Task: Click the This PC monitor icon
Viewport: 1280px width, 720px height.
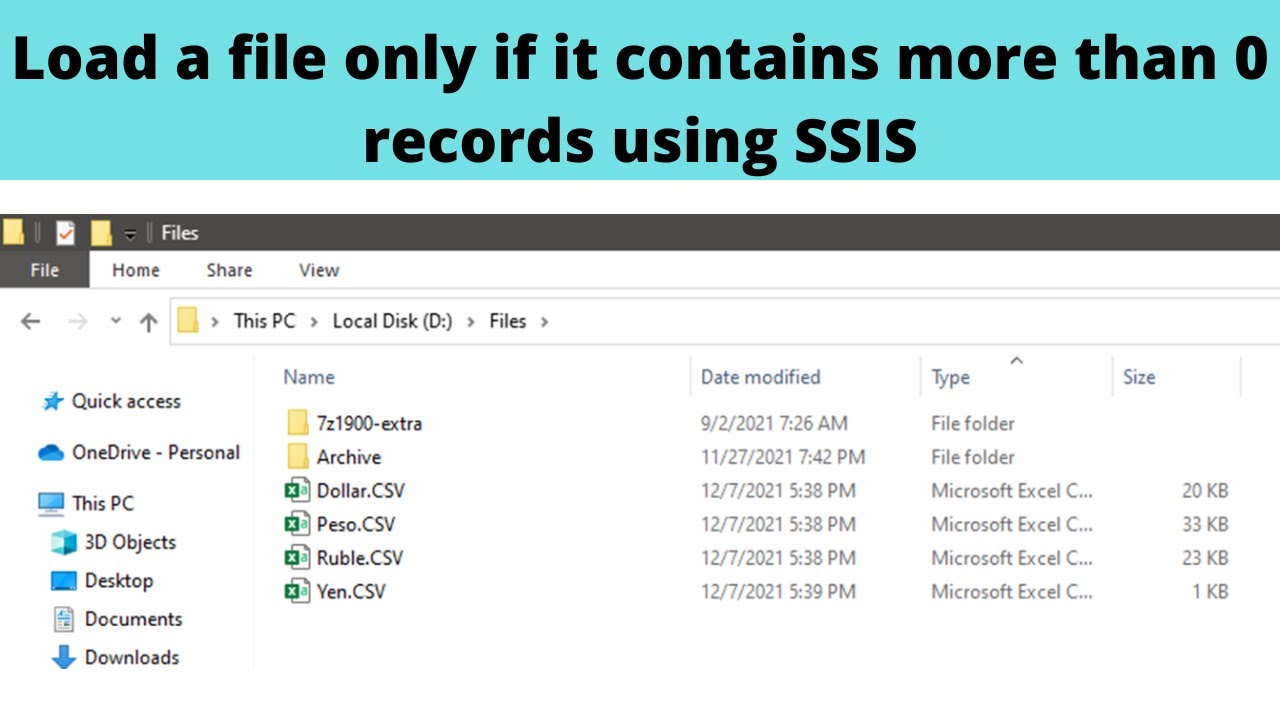Action: [51, 504]
